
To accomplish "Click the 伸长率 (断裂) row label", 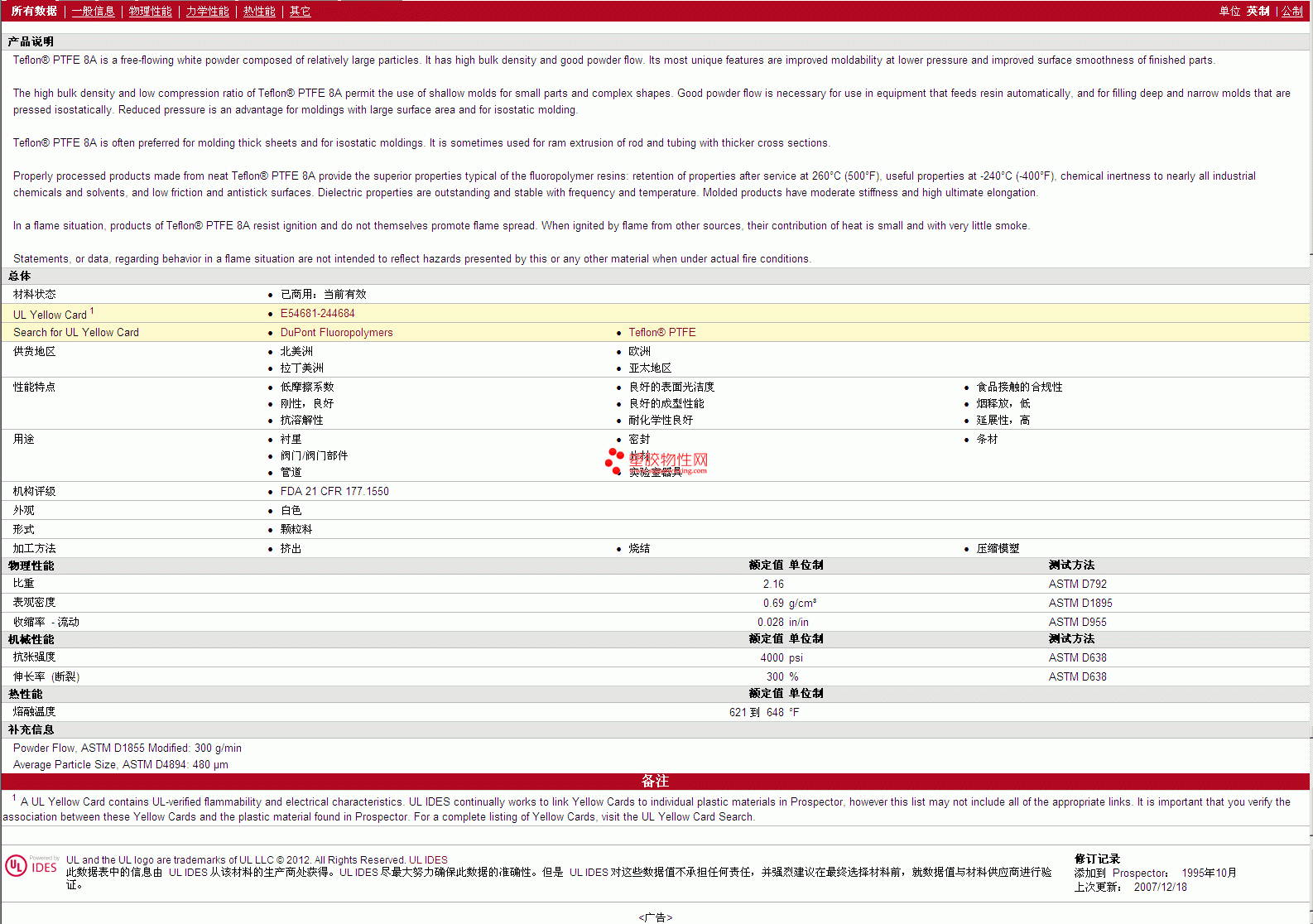I will point(46,677).
